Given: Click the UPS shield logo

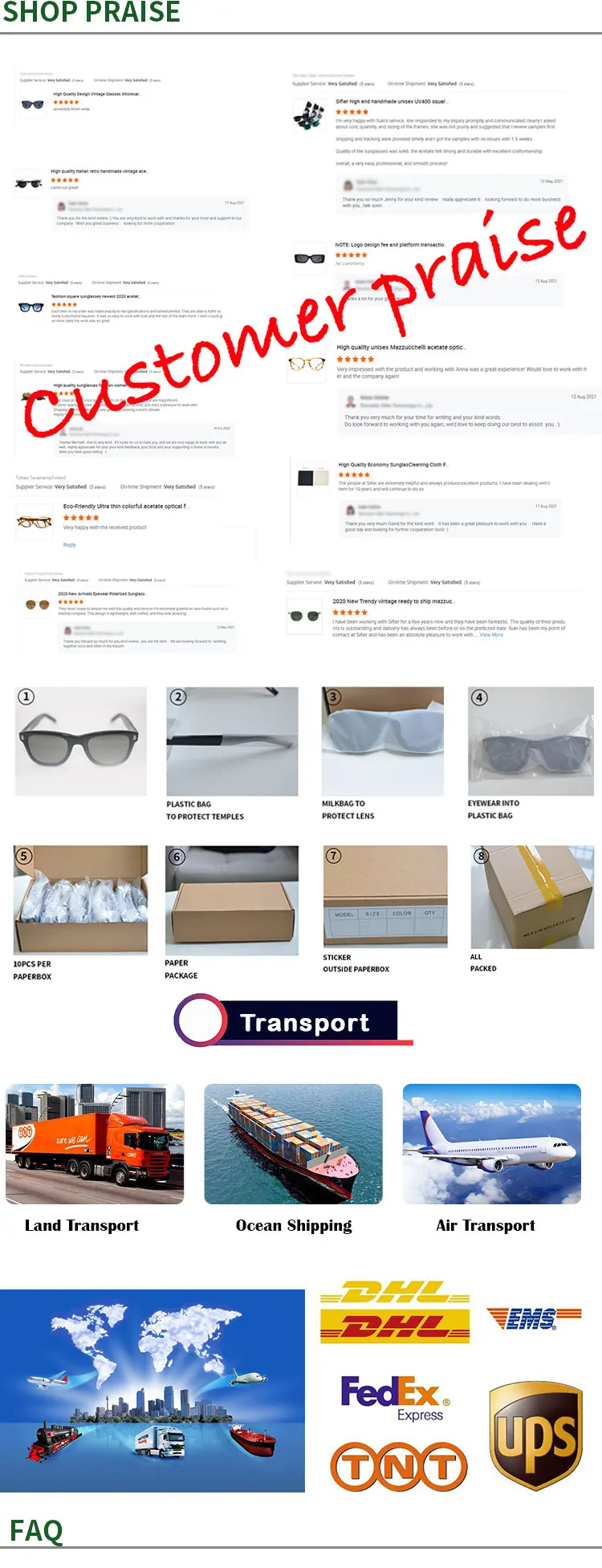Looking at the screenshot, I should (536, 1436).
